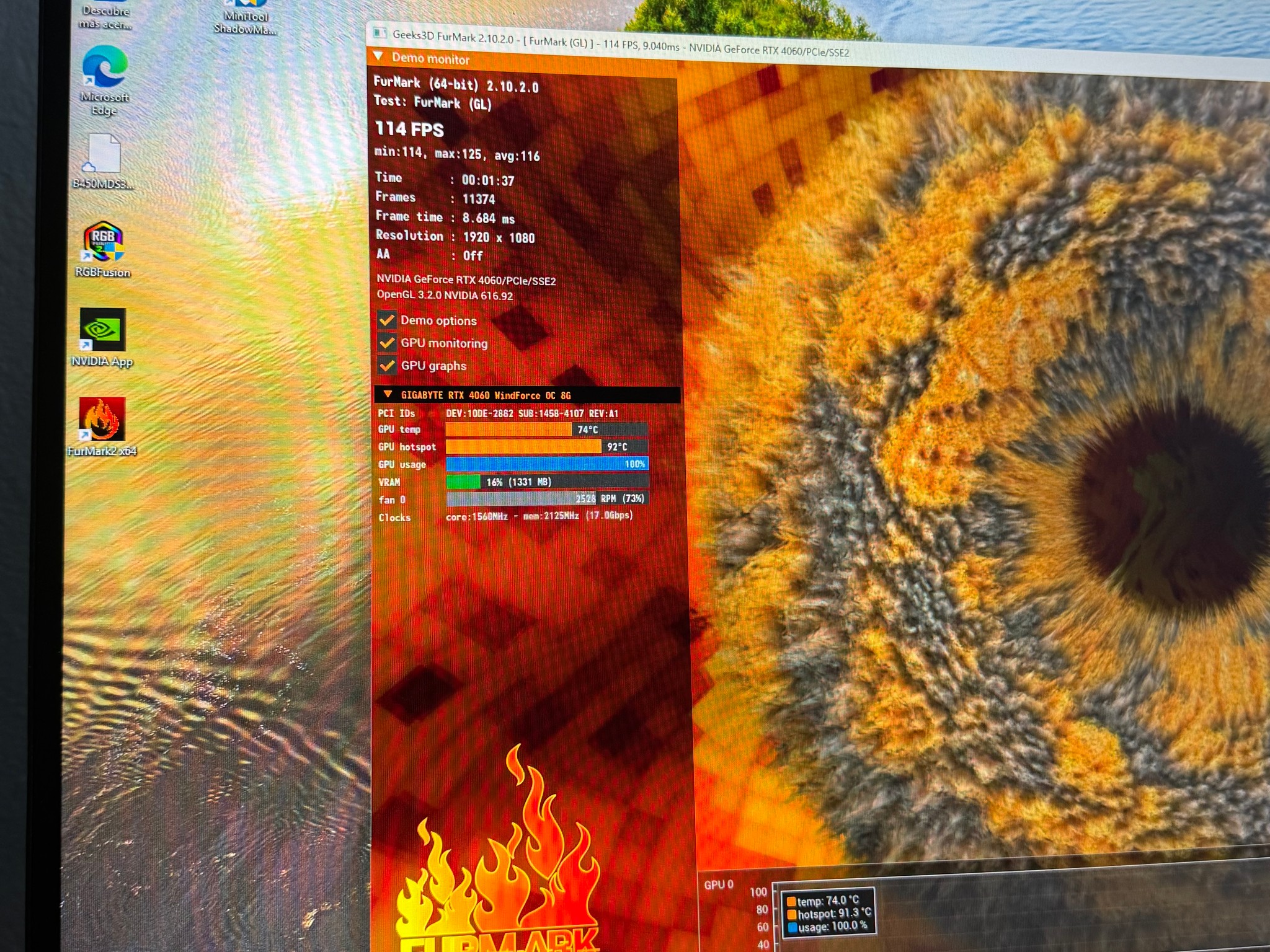Click the FurMark (64-bit) 2.10.2.0 heading
This screenshot has height=952, width=1270.
(x=456, y=84)
